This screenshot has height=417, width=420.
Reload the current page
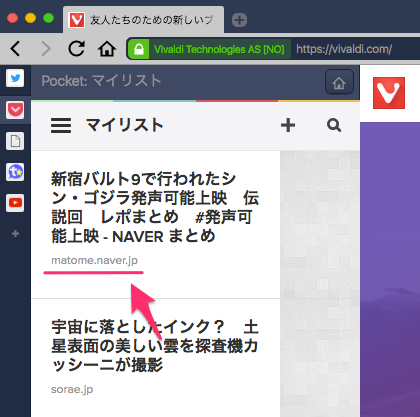[76, 49]
